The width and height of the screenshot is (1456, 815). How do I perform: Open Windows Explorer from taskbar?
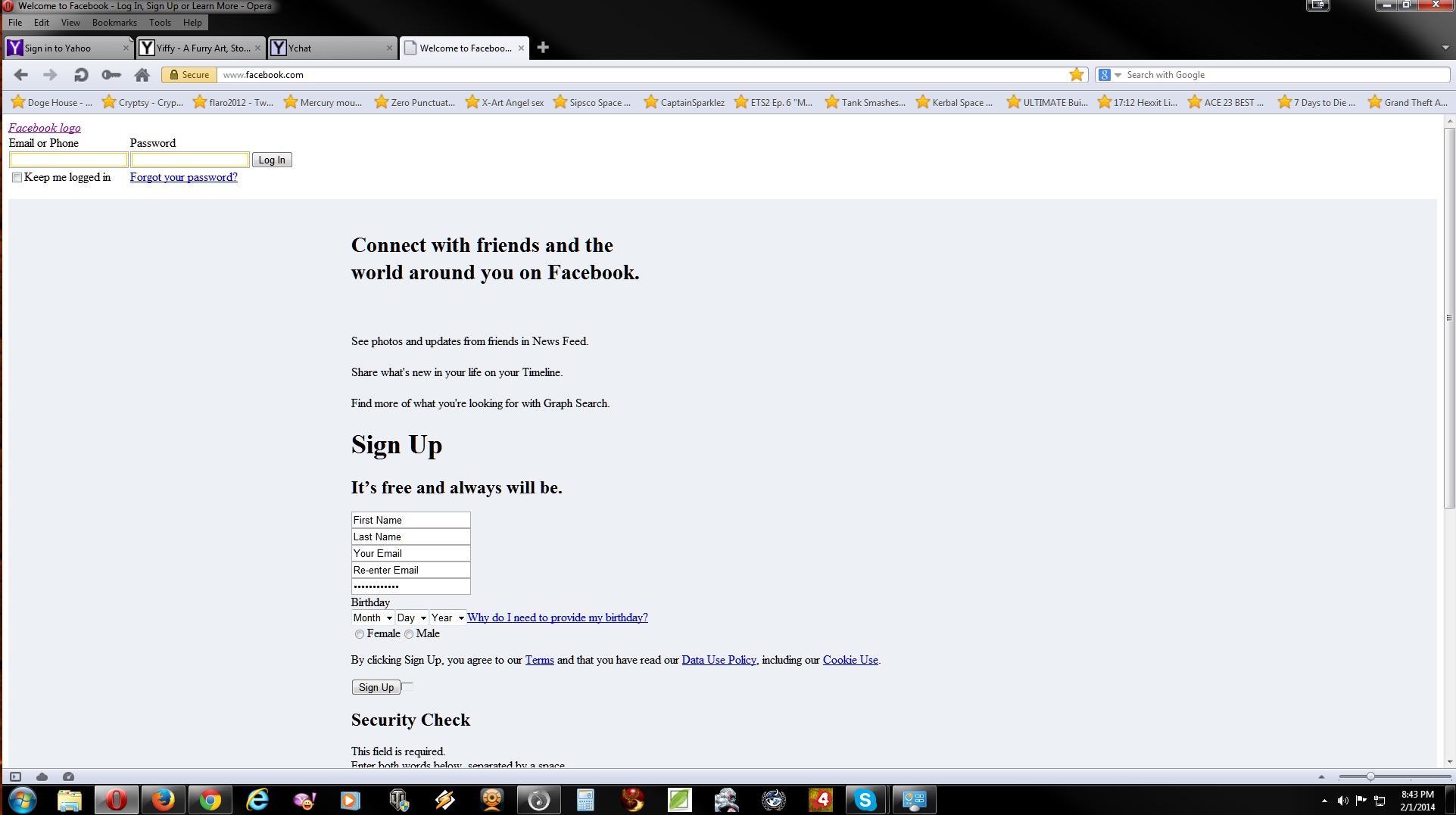tap(69, 800)
